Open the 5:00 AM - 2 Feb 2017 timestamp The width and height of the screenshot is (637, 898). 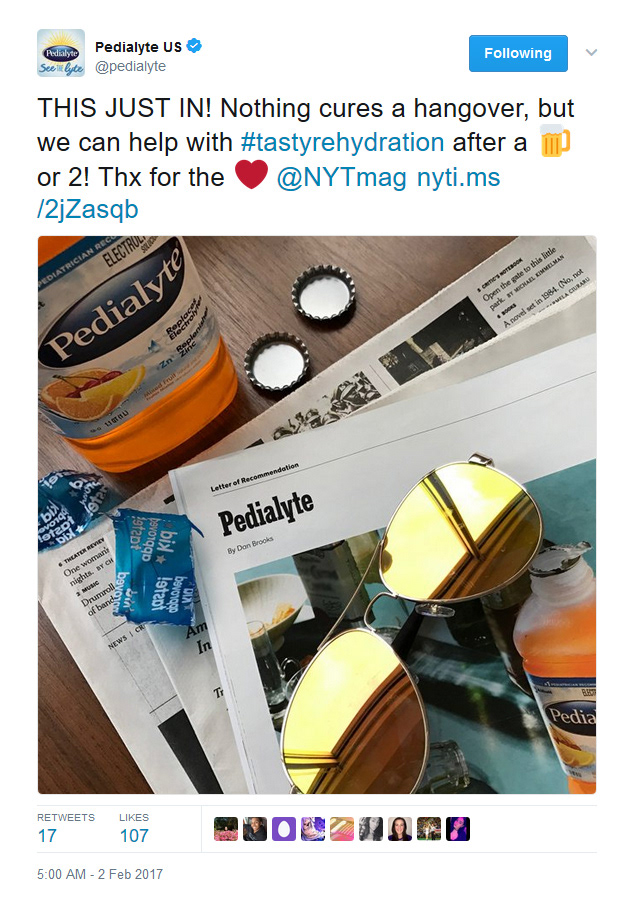point(100,874)
